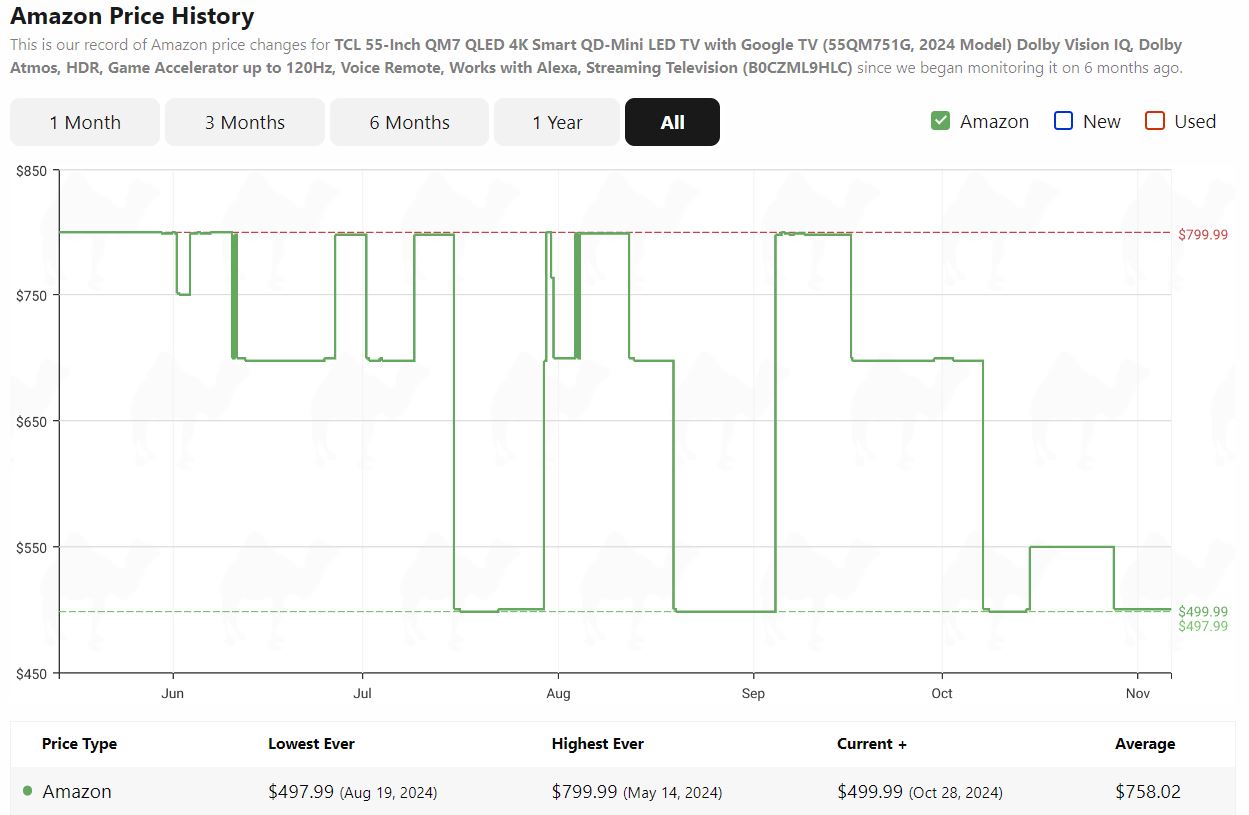Click the $497.99 lowest ever table value
The image size is (1249, 815).
coord(301,791)
